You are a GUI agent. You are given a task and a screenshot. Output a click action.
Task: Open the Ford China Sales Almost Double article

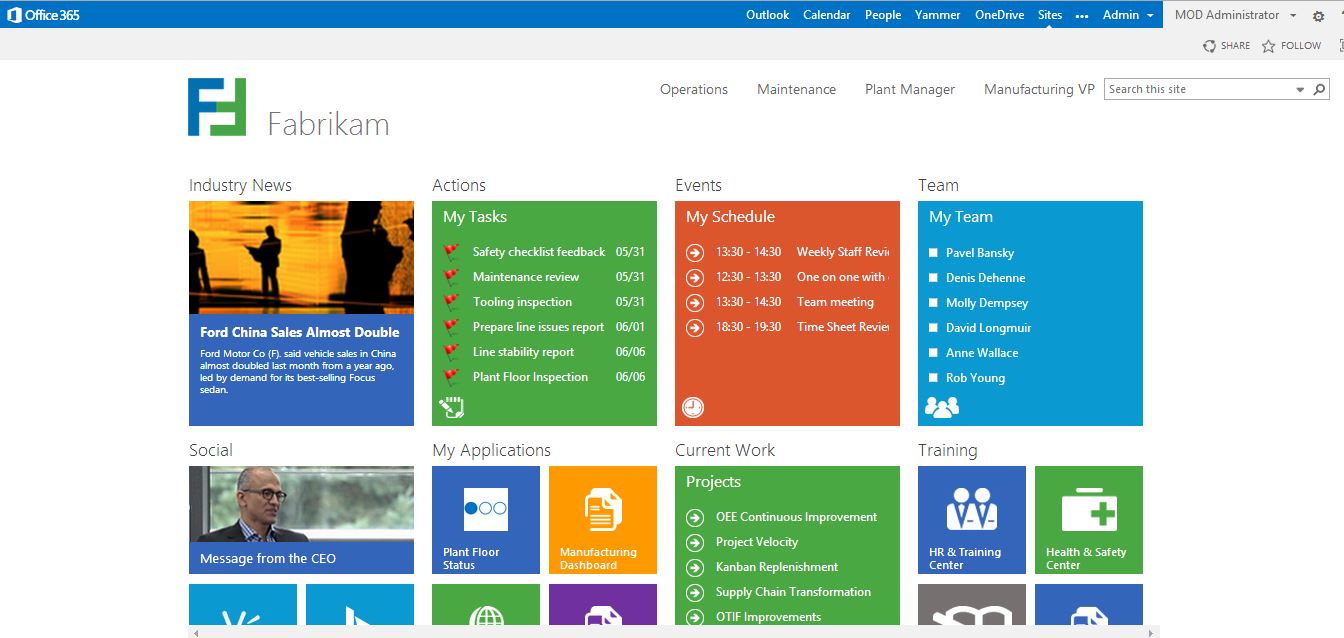[x=300, y=332]
